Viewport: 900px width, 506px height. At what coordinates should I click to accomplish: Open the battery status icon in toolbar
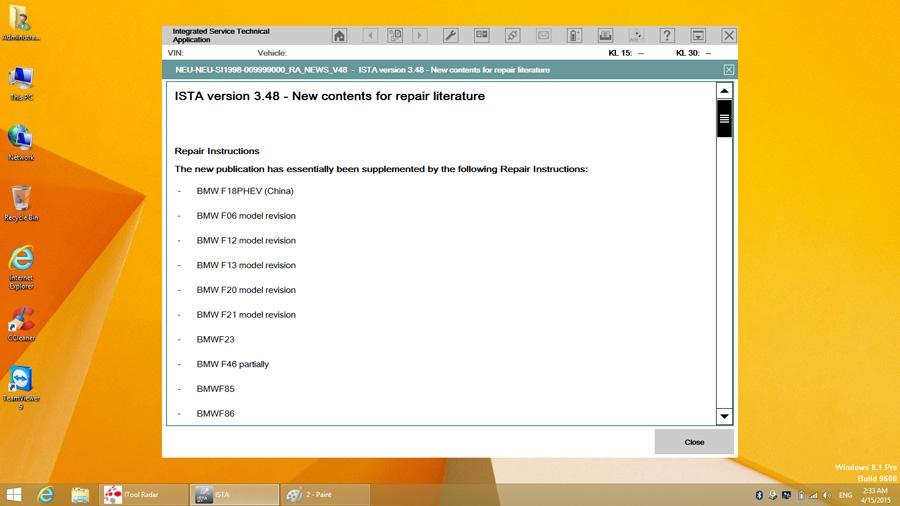tap(574, 36)
